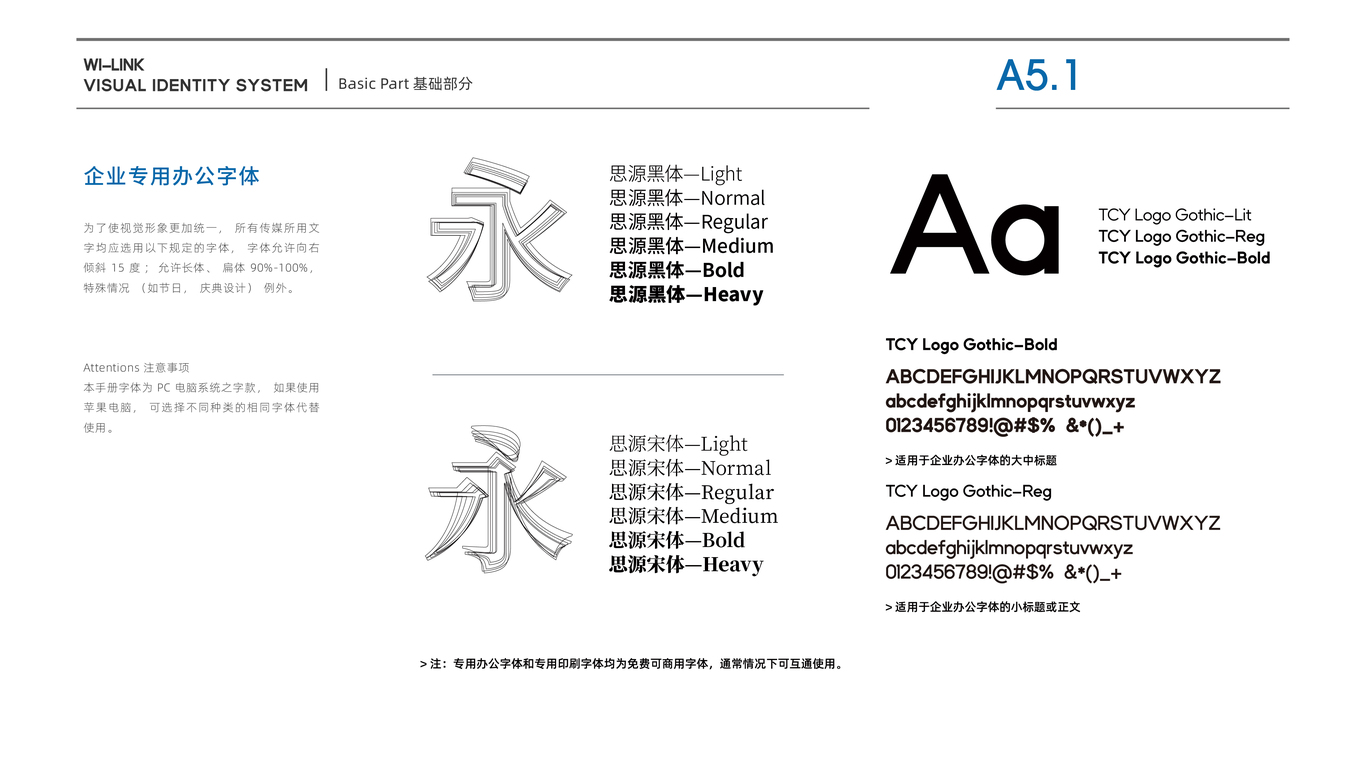Select the text 思源黑体—Regular
The width and height of the screenshot is (1366, 768).
tap(689, 222)
